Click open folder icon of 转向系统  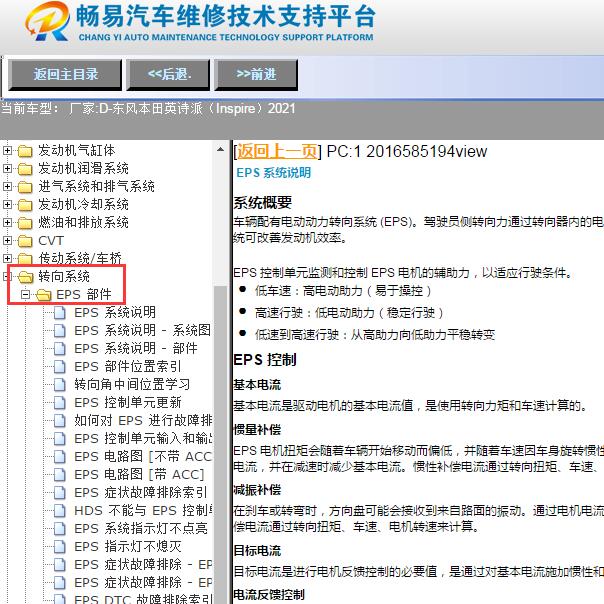(25, 277)
